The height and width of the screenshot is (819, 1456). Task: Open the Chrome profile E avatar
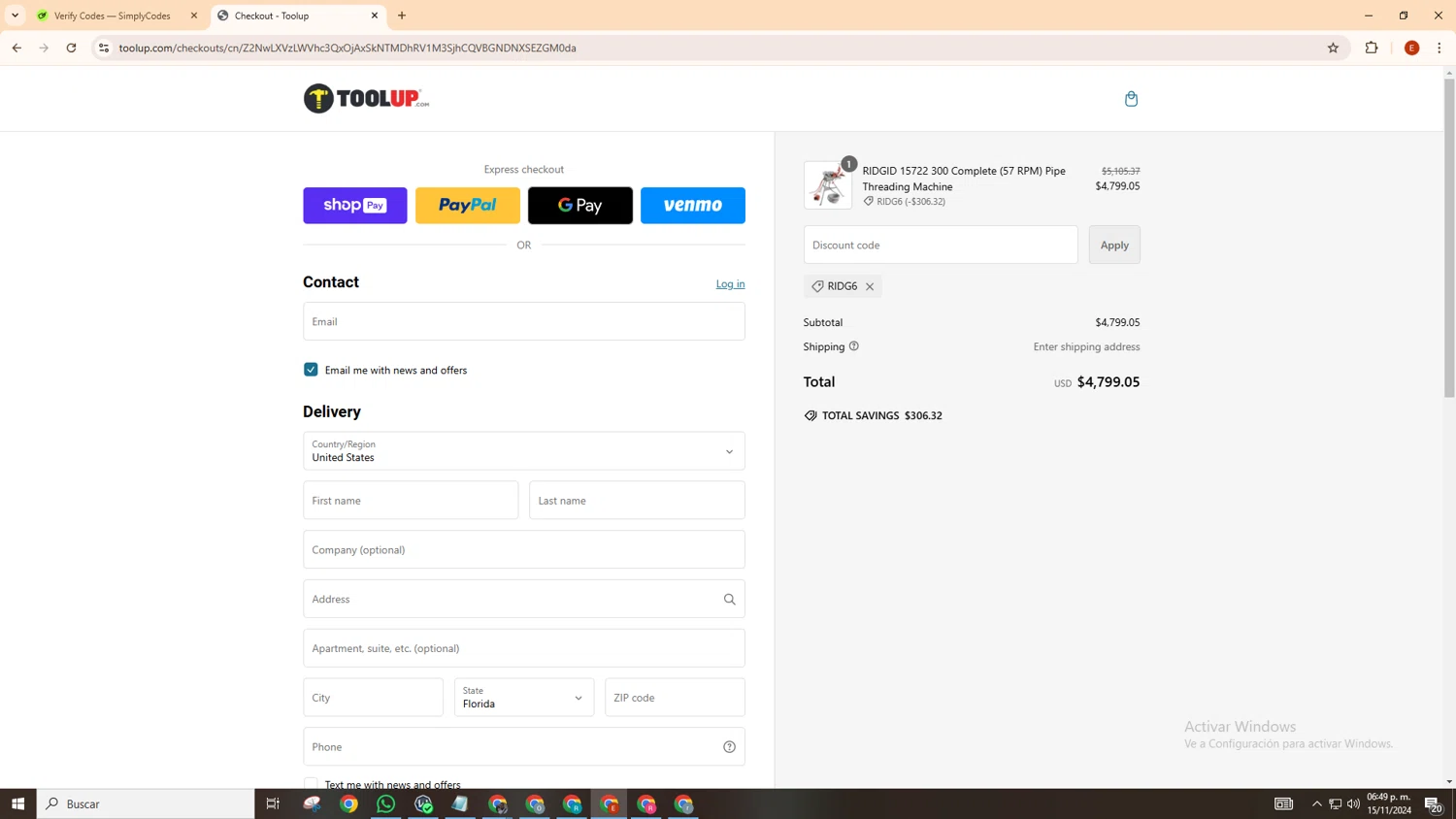[1411, 48]
